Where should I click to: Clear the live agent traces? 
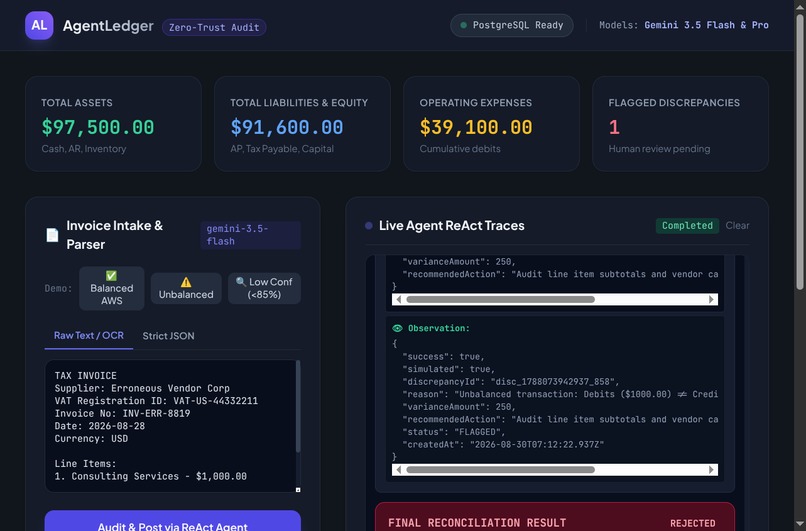coord(737,225)
